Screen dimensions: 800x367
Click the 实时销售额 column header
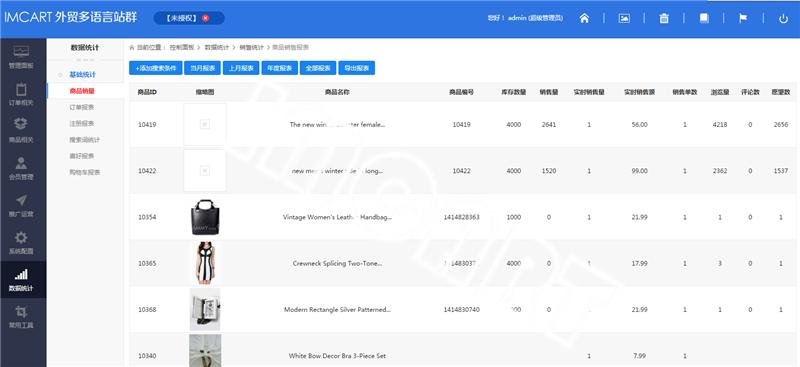click(639, 92)
